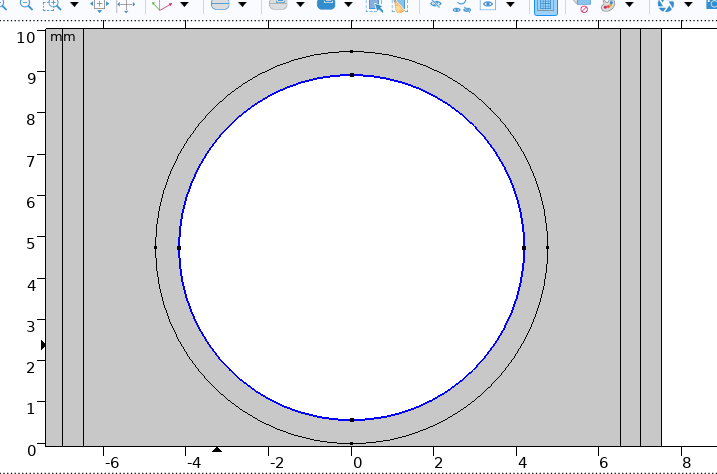Expand the color palette dropdown arrow
The image size is (717, 474).
click(630, 5)
